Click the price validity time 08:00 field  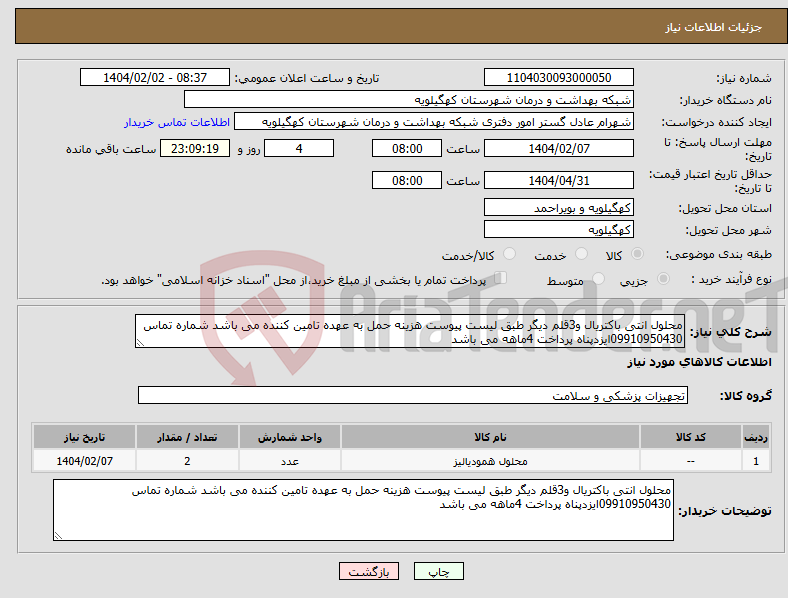[407, 180]
